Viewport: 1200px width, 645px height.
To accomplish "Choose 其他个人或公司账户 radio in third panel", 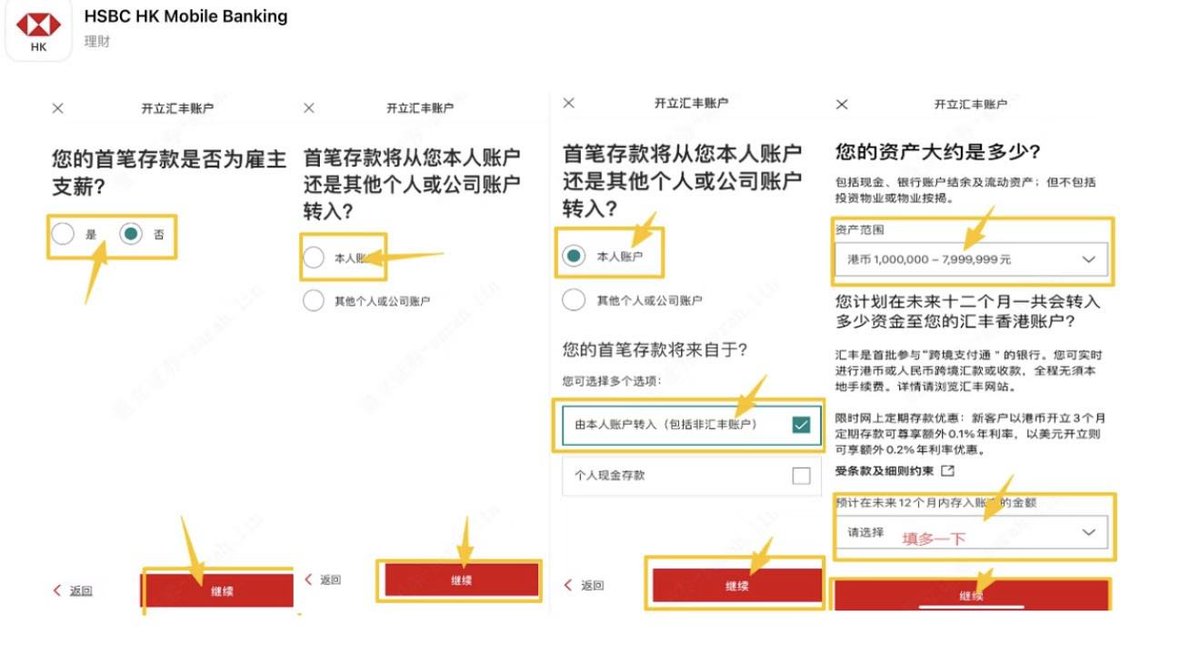I will click(x=573, y=300).
